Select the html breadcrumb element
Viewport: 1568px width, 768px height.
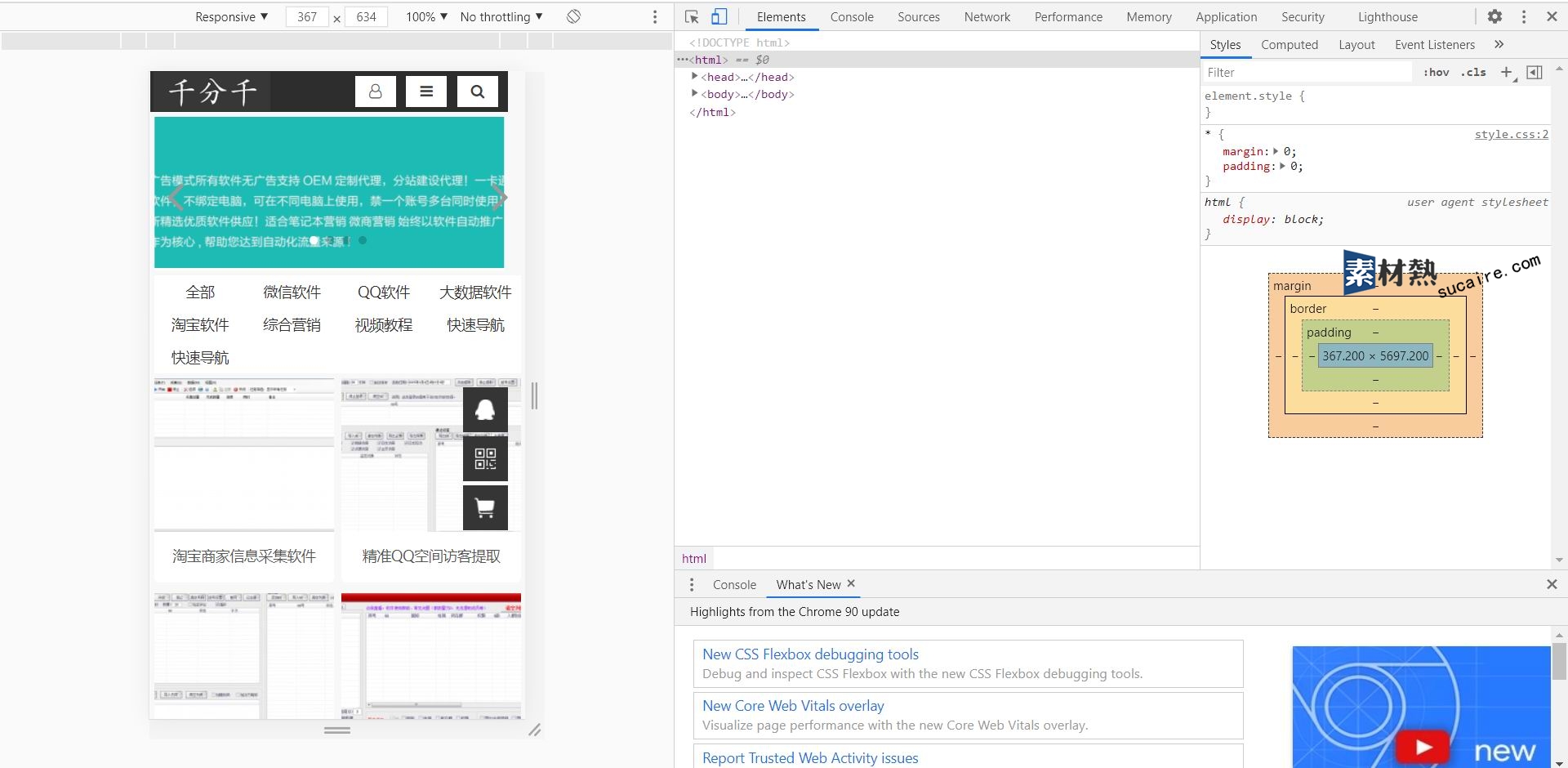pos(694,558)
